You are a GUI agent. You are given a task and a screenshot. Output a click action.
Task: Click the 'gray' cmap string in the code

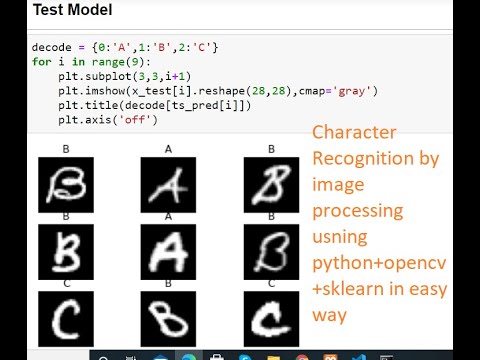tap(352, 91)
